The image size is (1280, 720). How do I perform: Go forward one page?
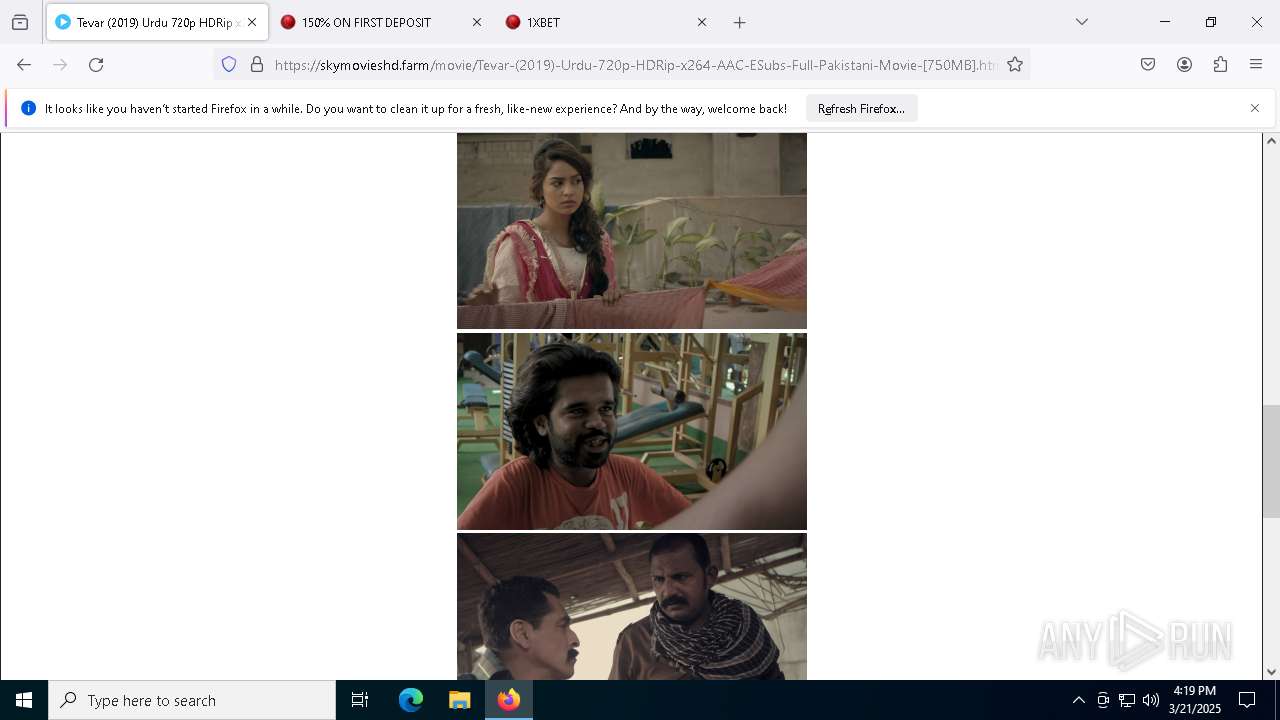60,65
